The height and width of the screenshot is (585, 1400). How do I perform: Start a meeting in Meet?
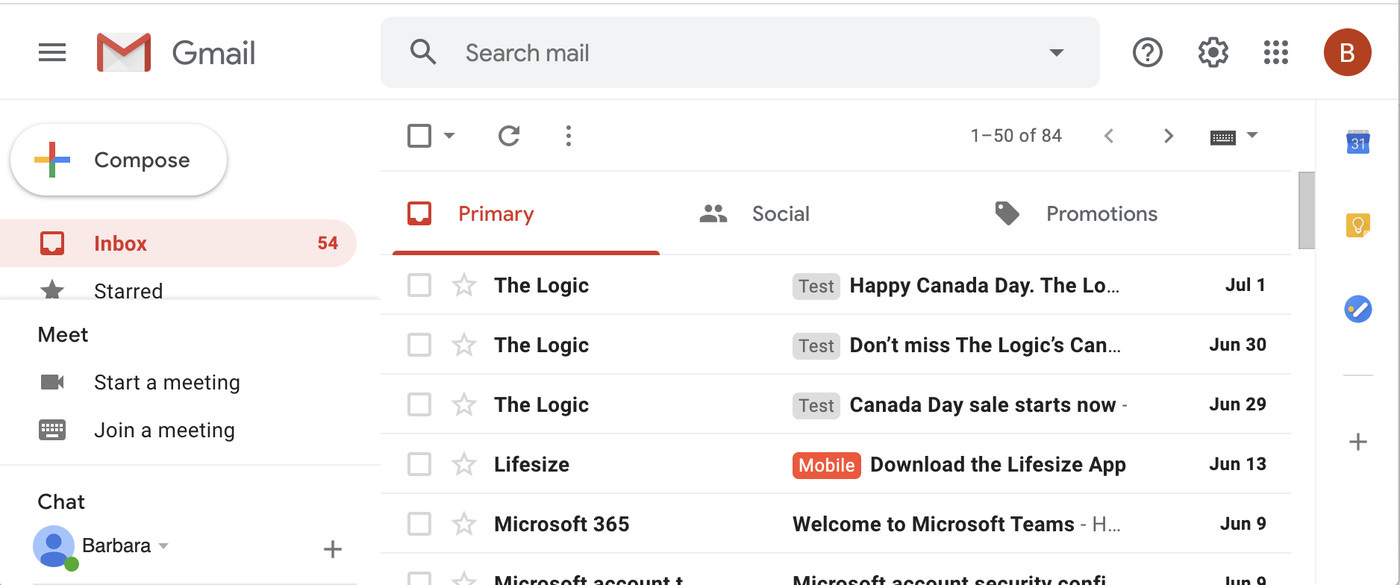click(x=167, y=382)
